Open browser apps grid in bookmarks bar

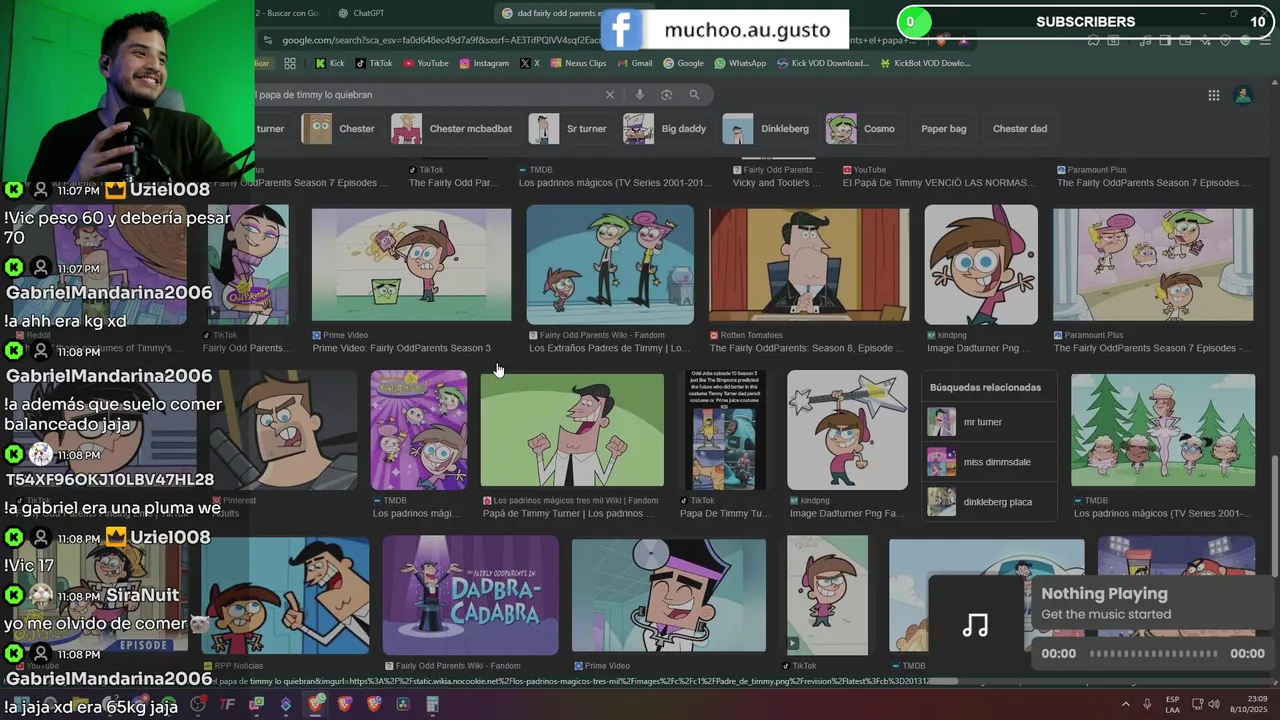point(290,63)
